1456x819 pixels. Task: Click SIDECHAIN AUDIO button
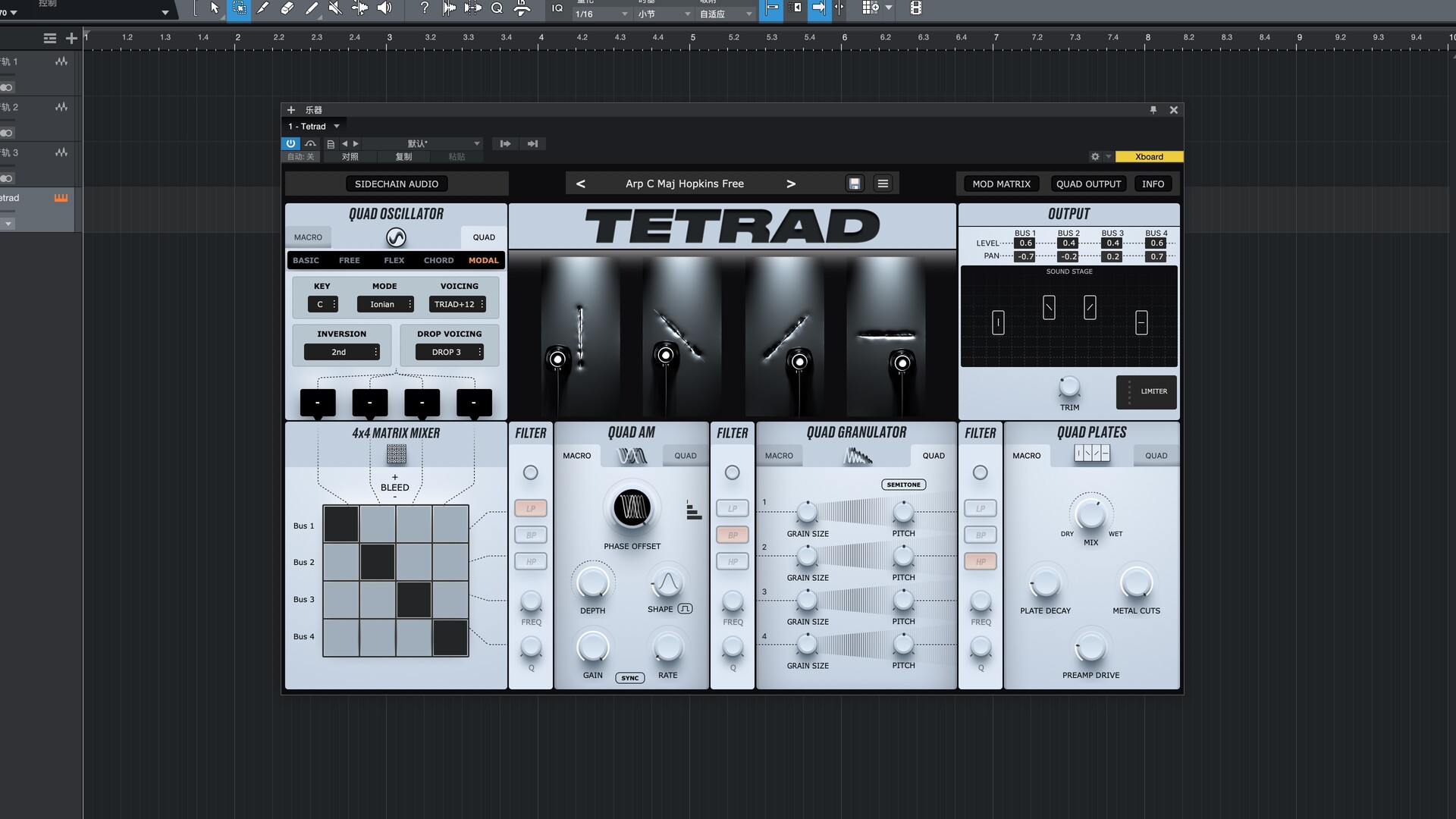[397, 184]
